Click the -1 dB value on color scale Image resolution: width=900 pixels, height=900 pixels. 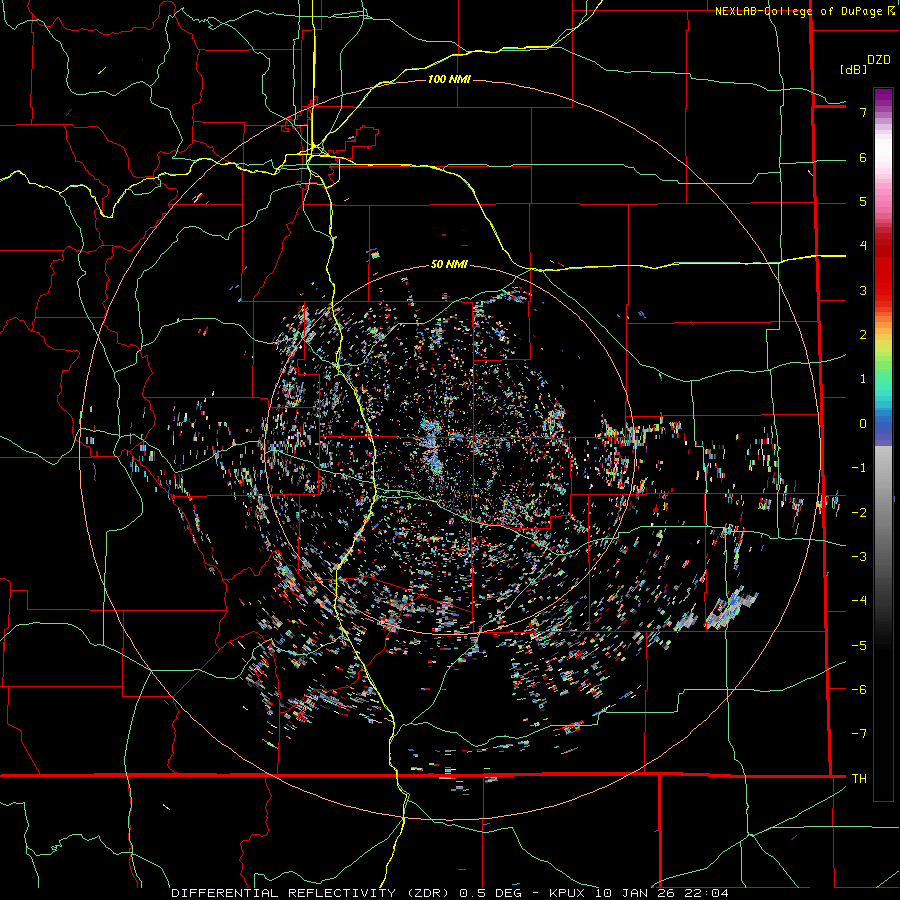859,468
